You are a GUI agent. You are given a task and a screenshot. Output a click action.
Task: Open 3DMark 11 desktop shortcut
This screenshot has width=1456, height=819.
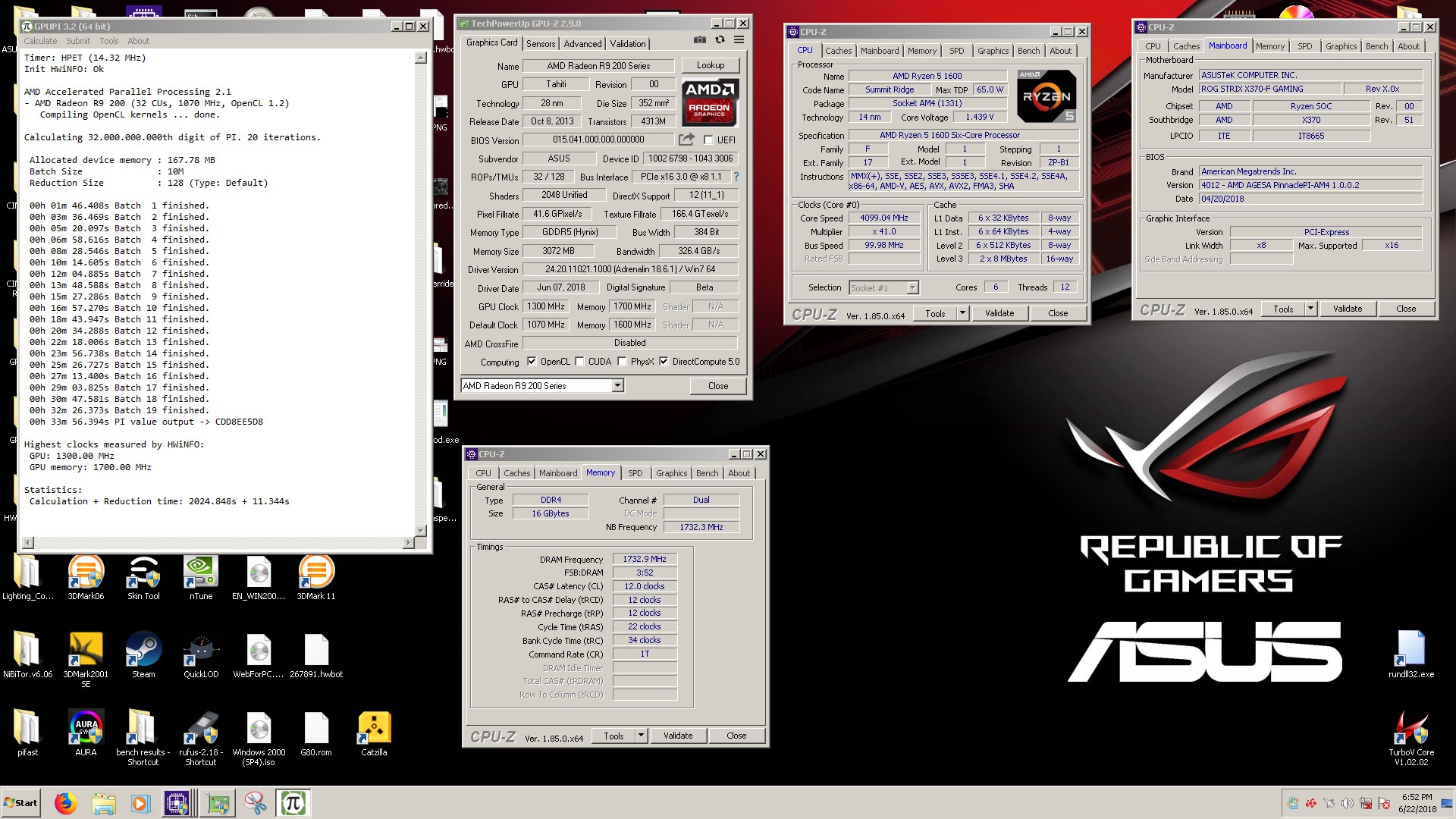tap(316, 578)
